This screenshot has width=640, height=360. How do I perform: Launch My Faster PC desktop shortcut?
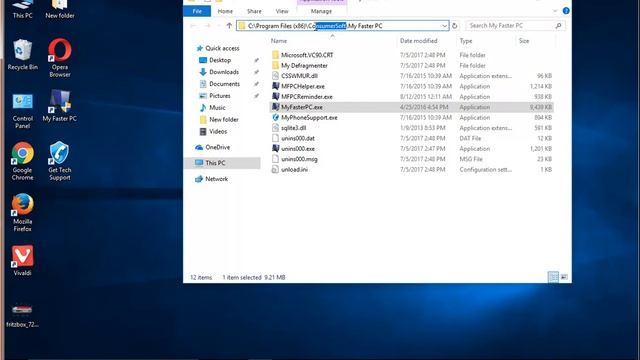[60, 106]
